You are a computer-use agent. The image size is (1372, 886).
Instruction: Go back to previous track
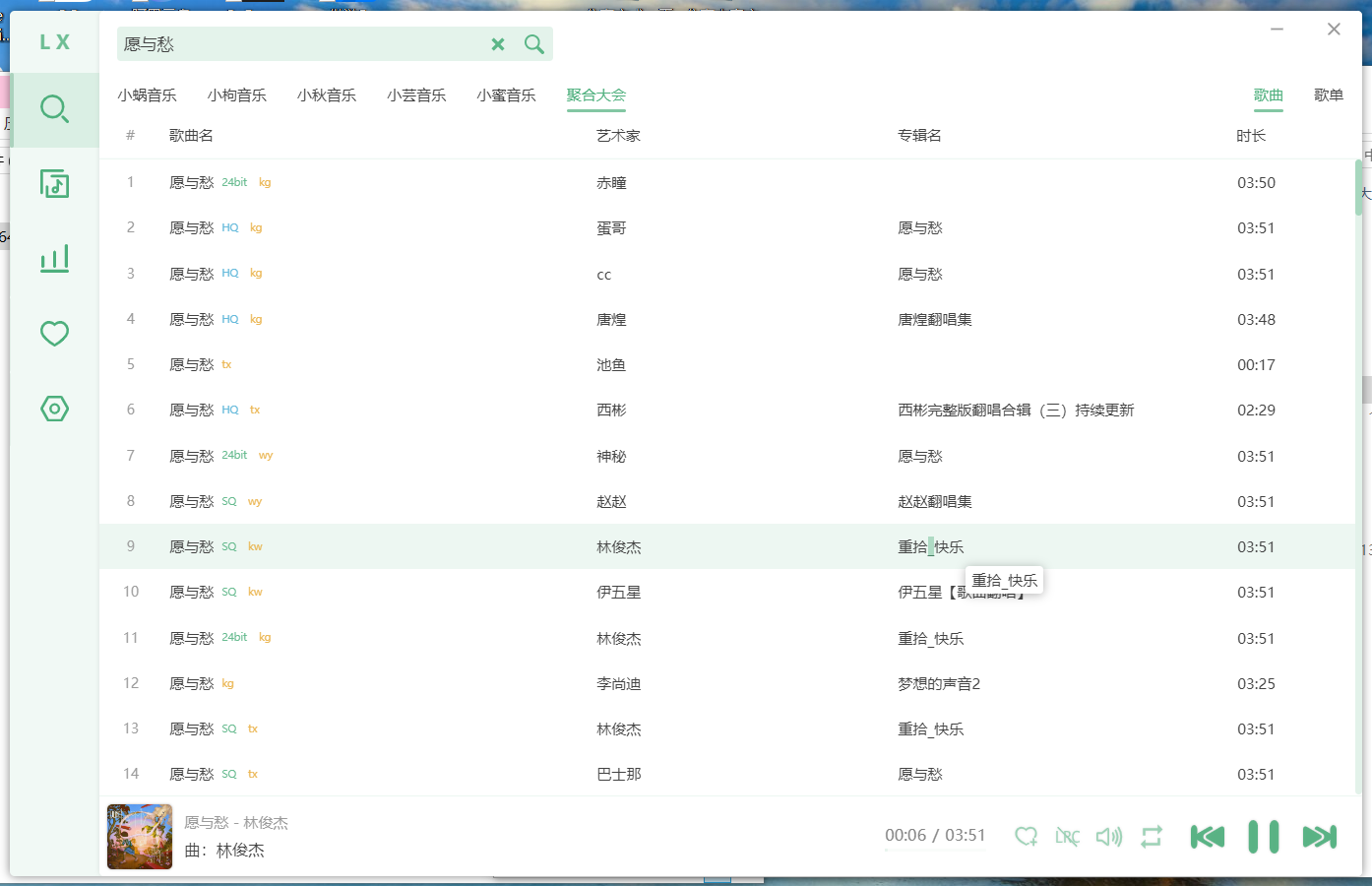[1208, 837]
